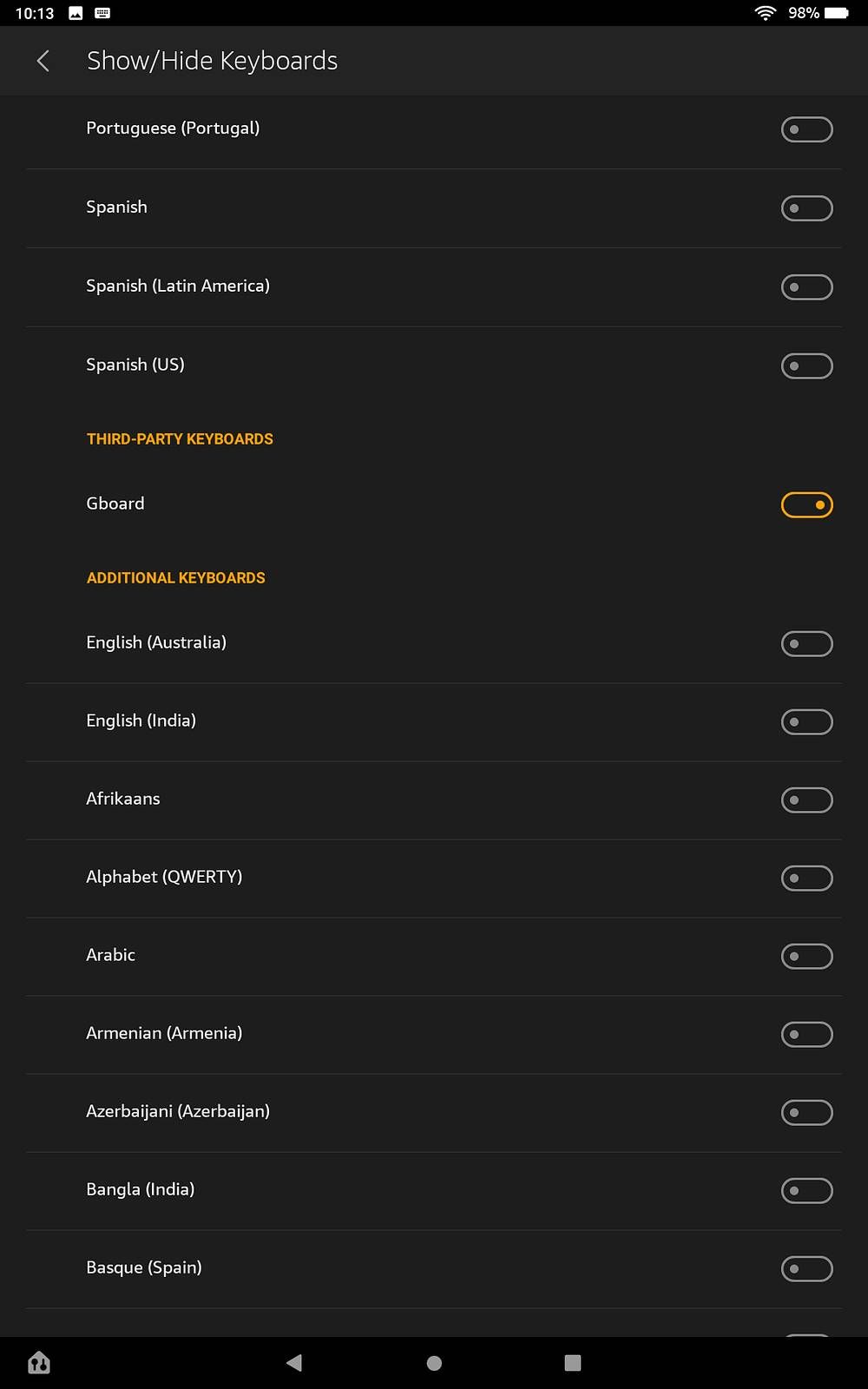Toggle the Bangla (India) keyboard

click(806, 1190)
